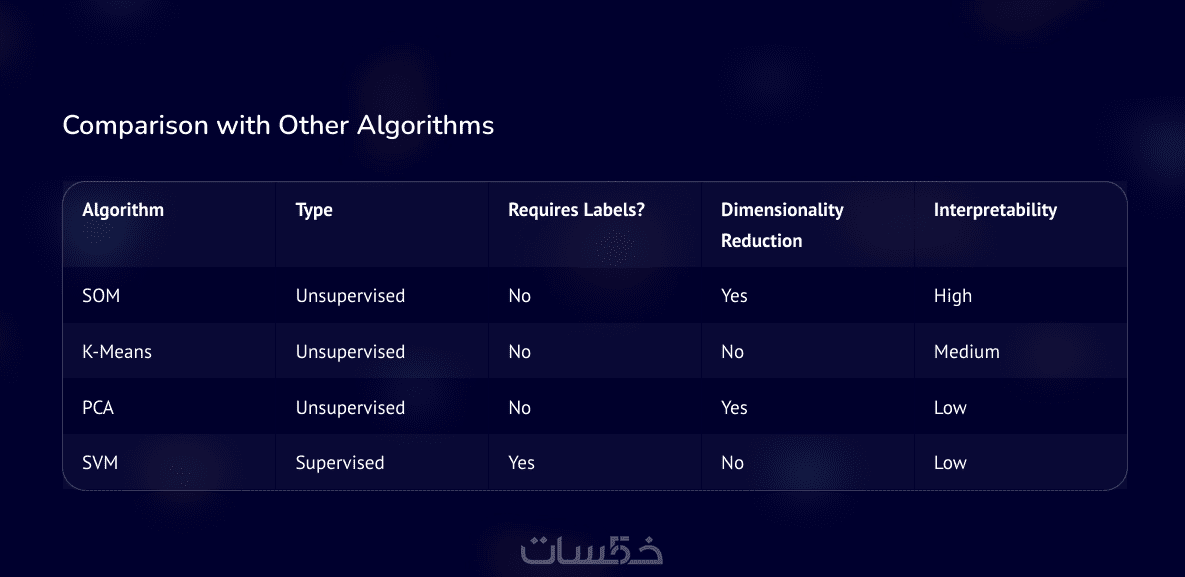Click the Dimensionality Reduction column header
This screenshot has height=577, width=1185.
click(x=782, y=225)
